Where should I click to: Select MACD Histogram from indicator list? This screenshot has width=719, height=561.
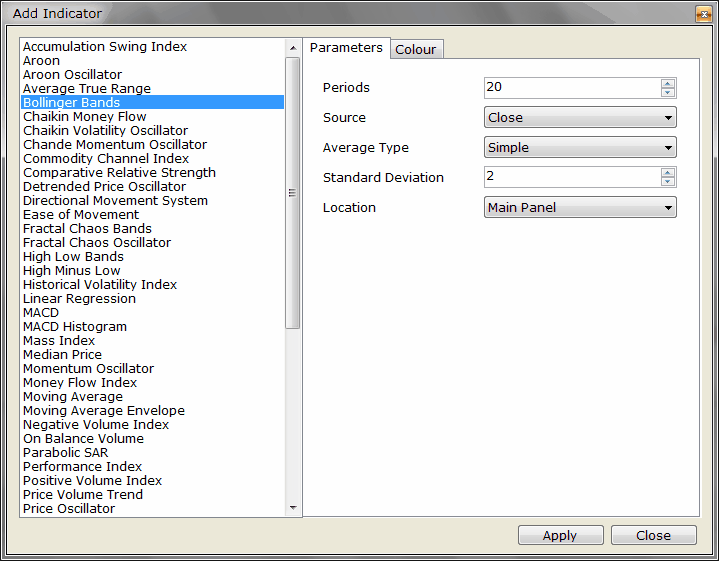click(x=75, y=327)
